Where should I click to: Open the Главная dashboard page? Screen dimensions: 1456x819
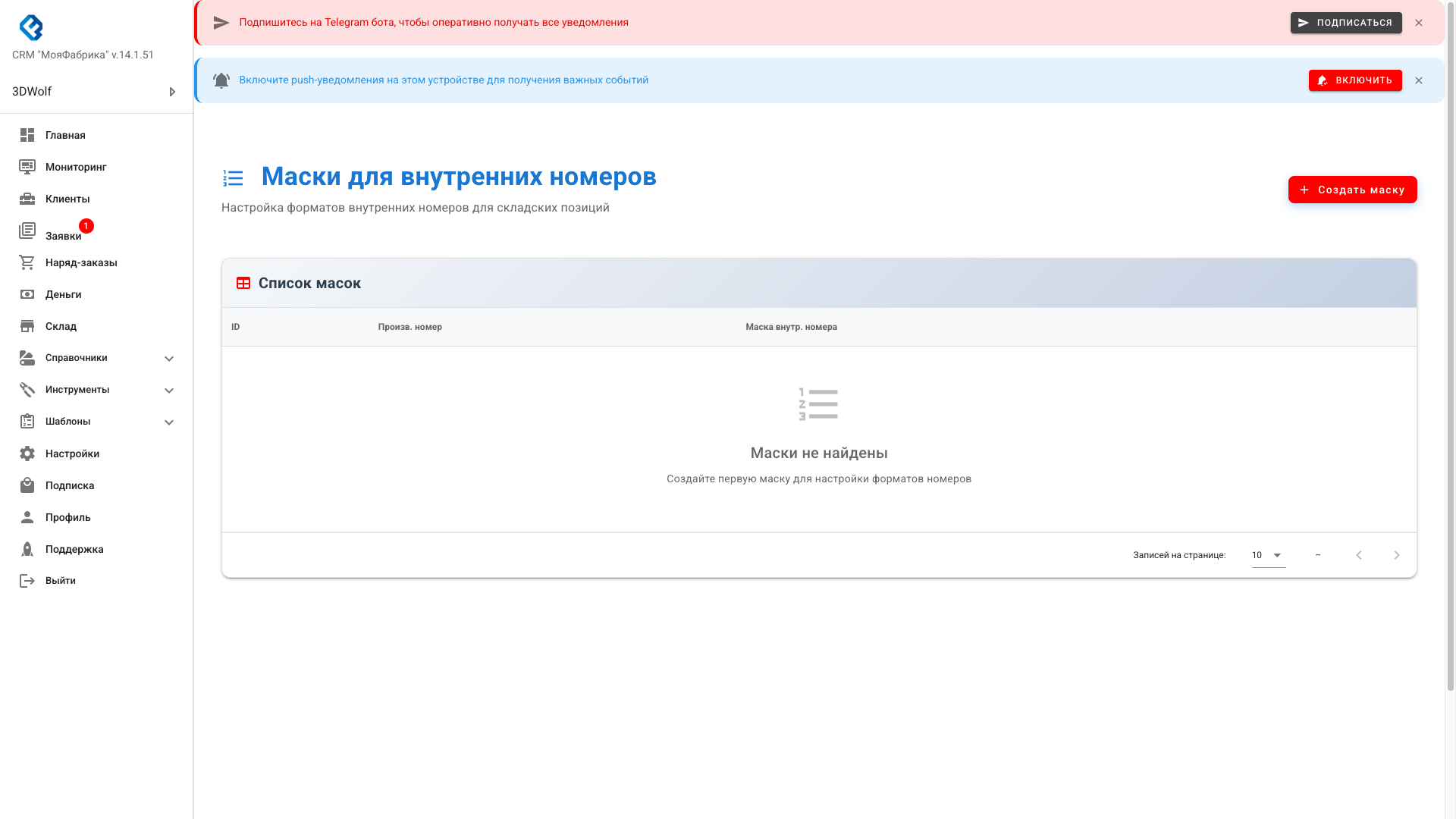point(27,135)
